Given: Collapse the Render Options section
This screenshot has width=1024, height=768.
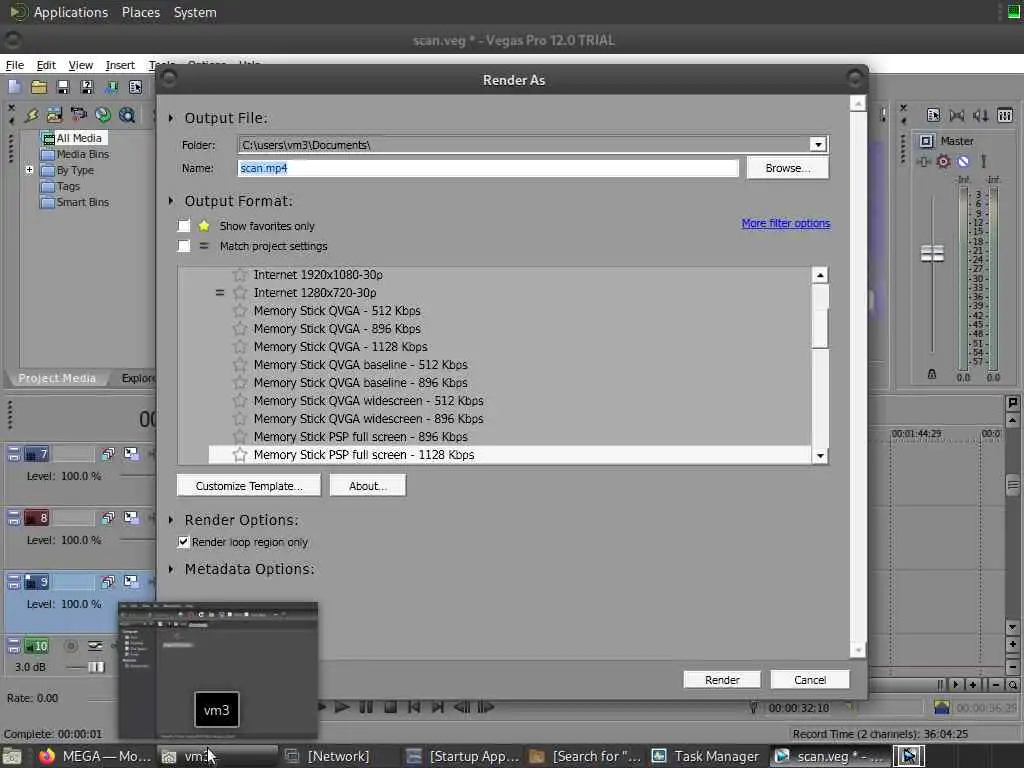Looking at the screenshot, I should click(171, 520).
